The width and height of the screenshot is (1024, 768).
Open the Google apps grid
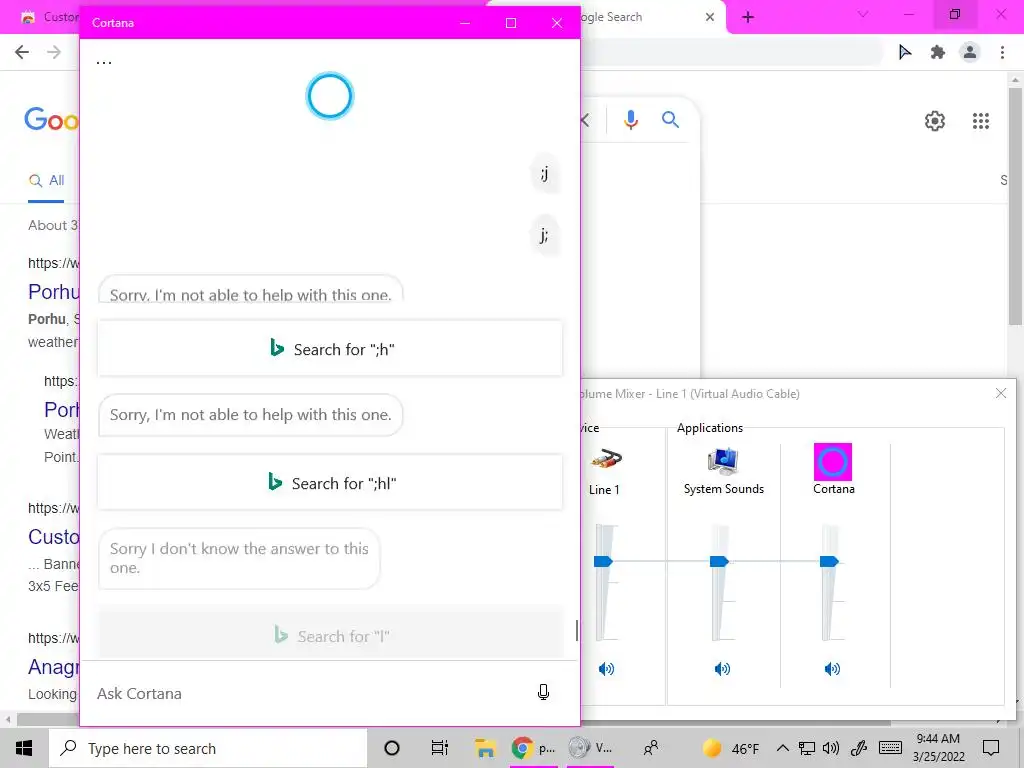click(x=980, y=121)
